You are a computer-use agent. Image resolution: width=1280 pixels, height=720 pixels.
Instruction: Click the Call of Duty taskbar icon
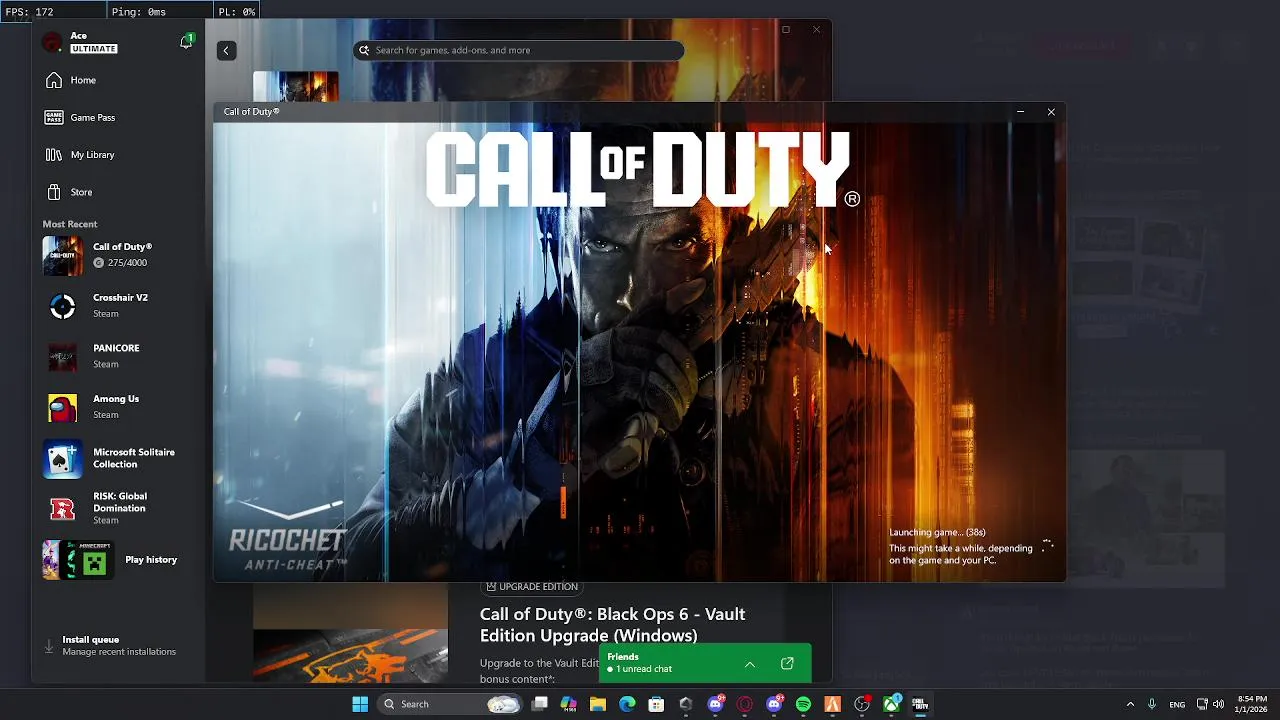tap(920, 704)
